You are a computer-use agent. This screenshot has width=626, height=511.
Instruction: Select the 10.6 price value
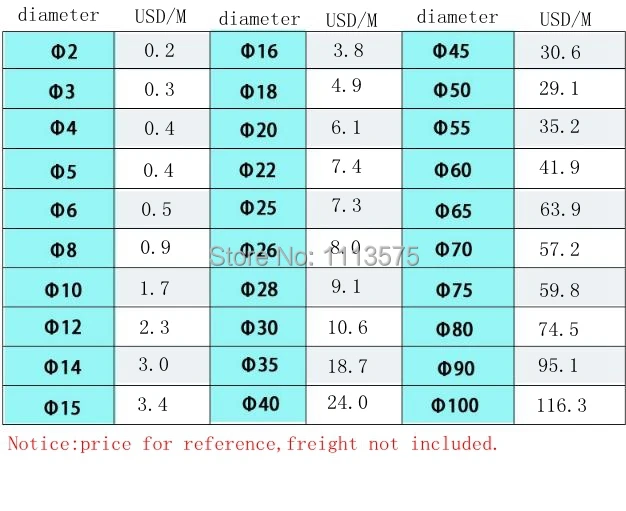coord(348,327)
